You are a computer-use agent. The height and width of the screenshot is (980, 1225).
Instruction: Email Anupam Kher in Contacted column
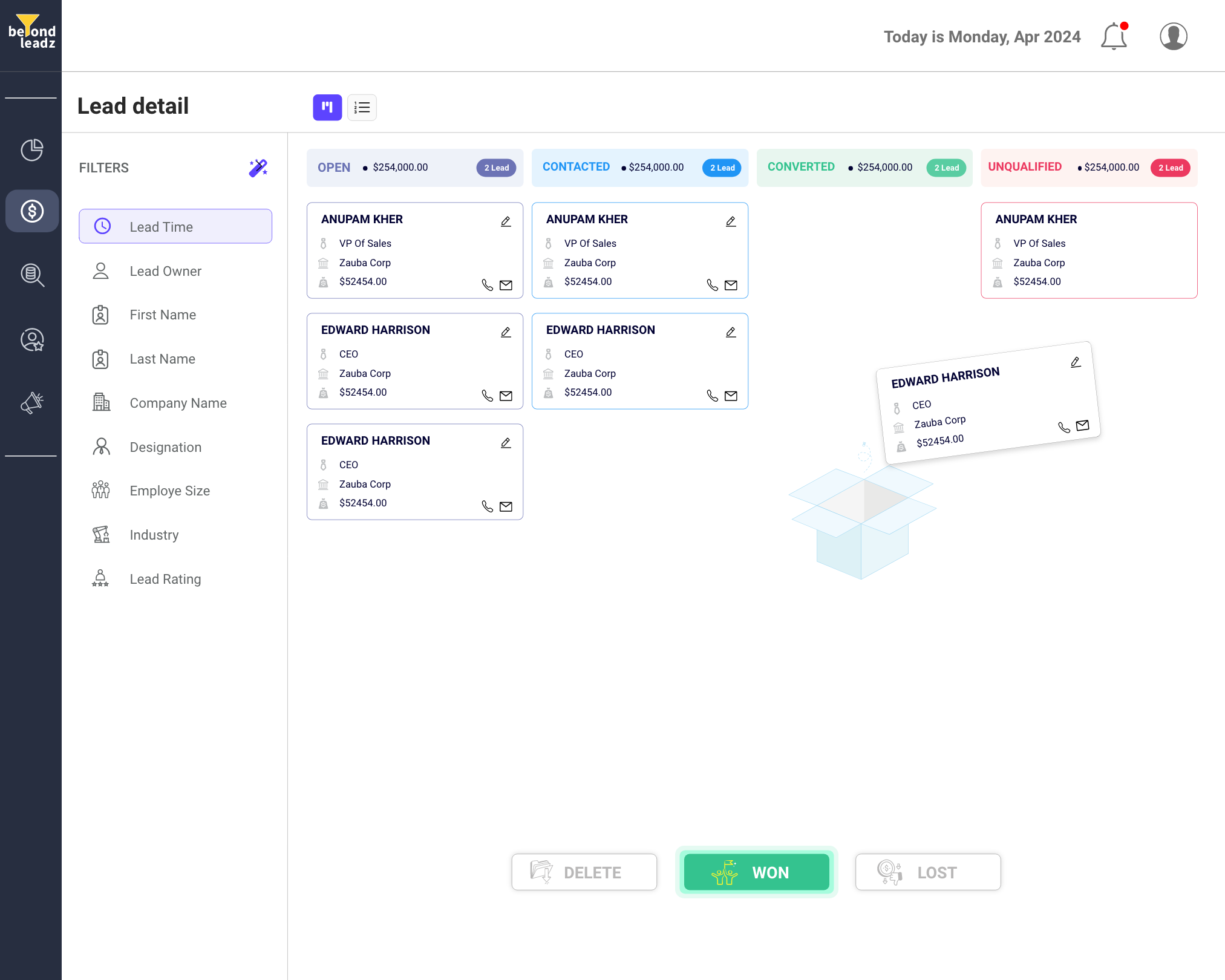click(x=731, y=285)
